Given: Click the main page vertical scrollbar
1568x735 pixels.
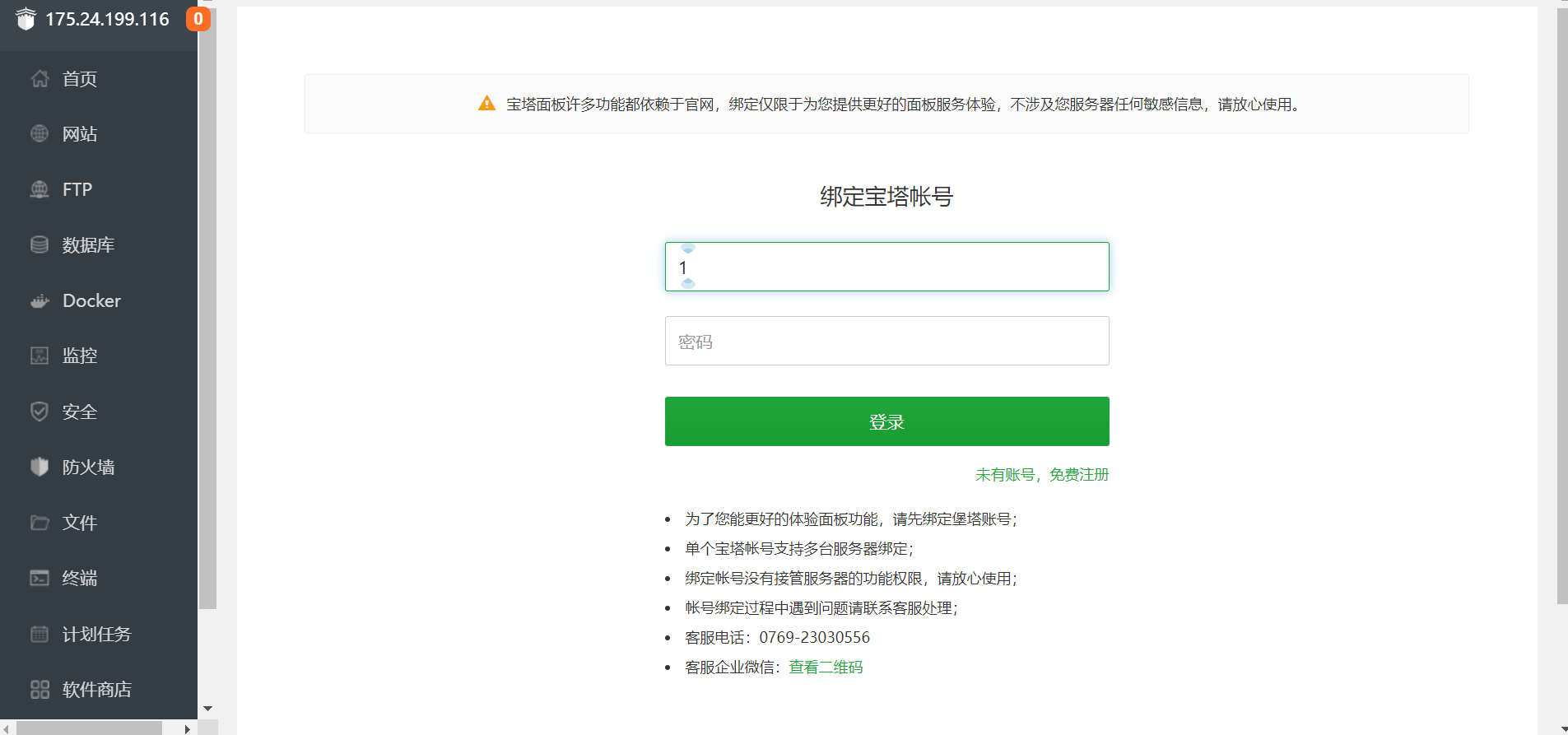Looking at the screenshot, I should click(x=1562, y=306).
